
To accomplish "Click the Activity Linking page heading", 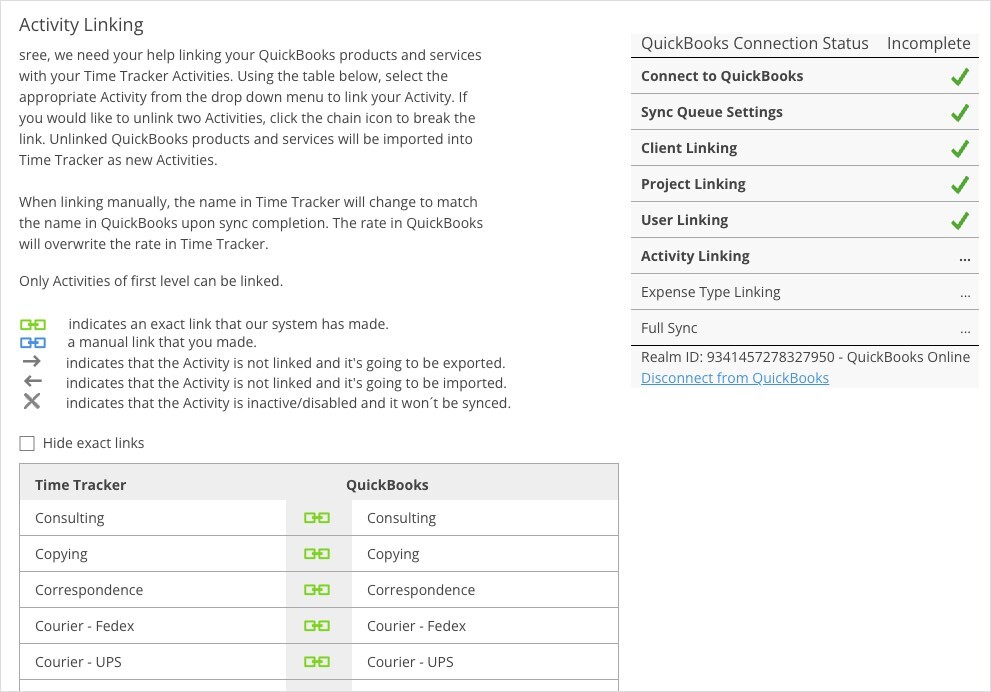I will (82, 25).
